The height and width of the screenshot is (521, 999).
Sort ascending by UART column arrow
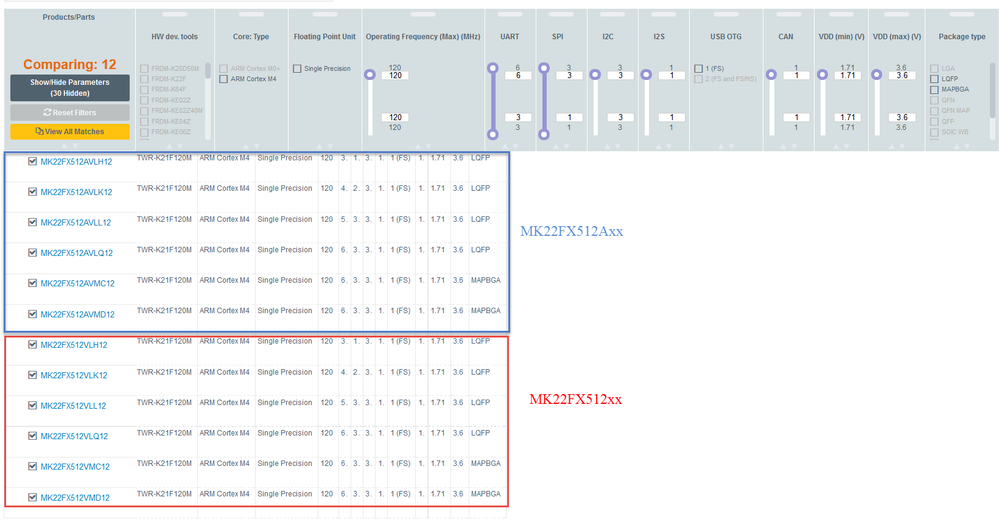click(x=505, y=146)
